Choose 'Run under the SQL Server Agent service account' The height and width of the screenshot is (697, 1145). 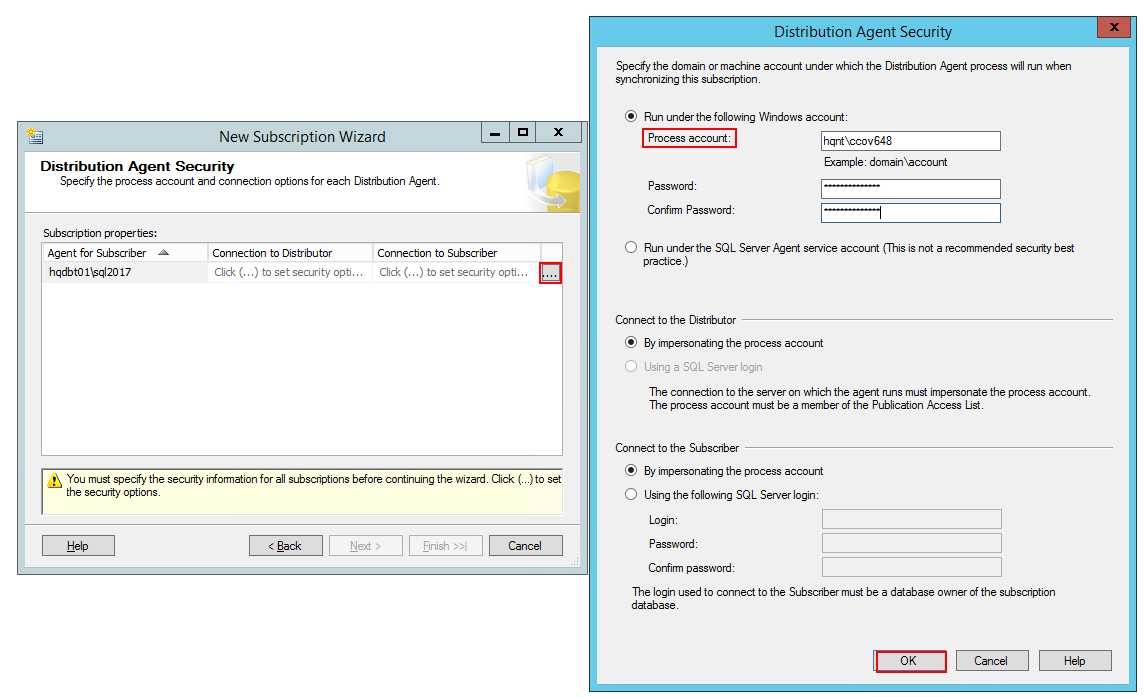click(x=631, y=247)
